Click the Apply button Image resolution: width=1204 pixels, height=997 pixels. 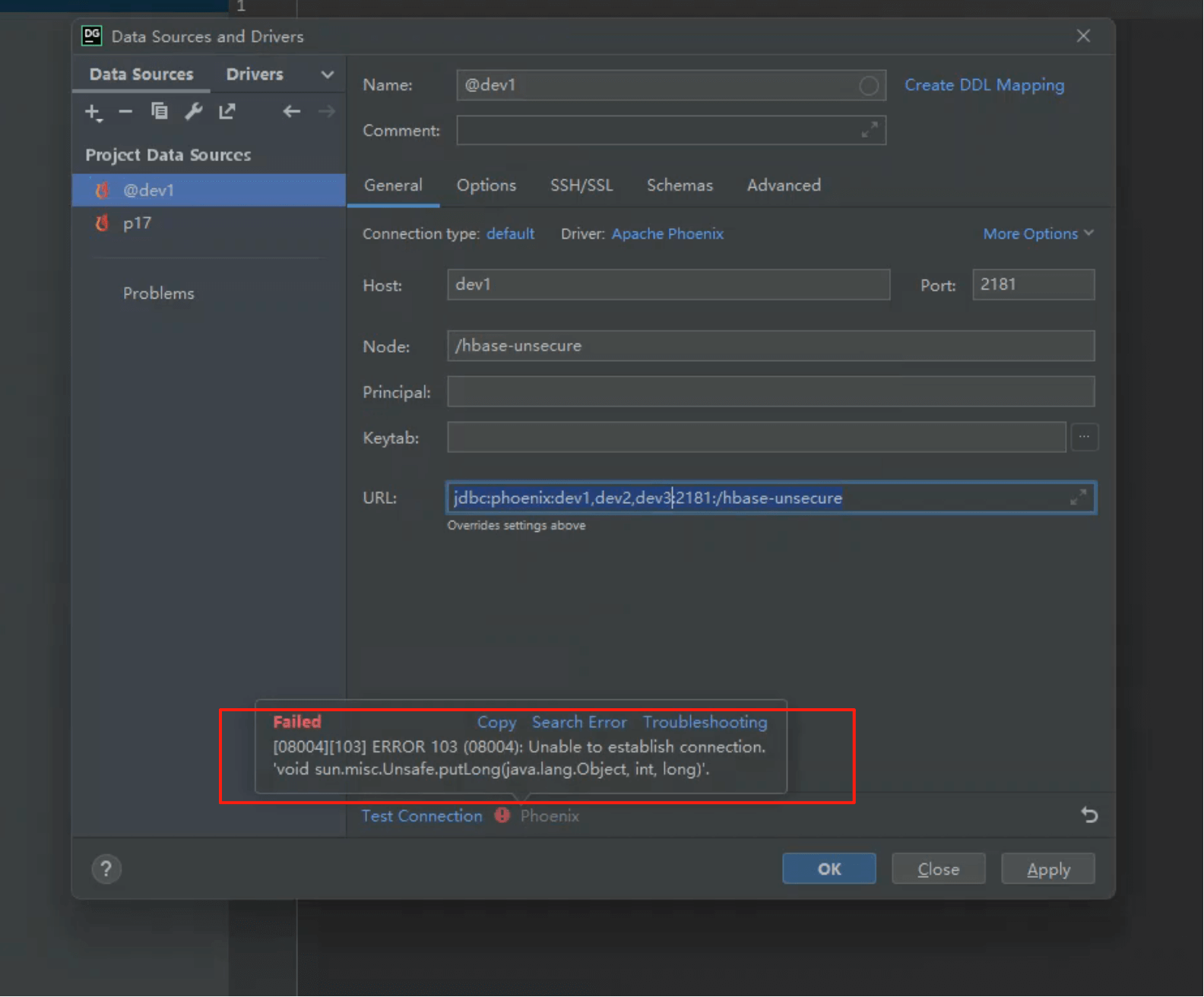pos(1048,869)
